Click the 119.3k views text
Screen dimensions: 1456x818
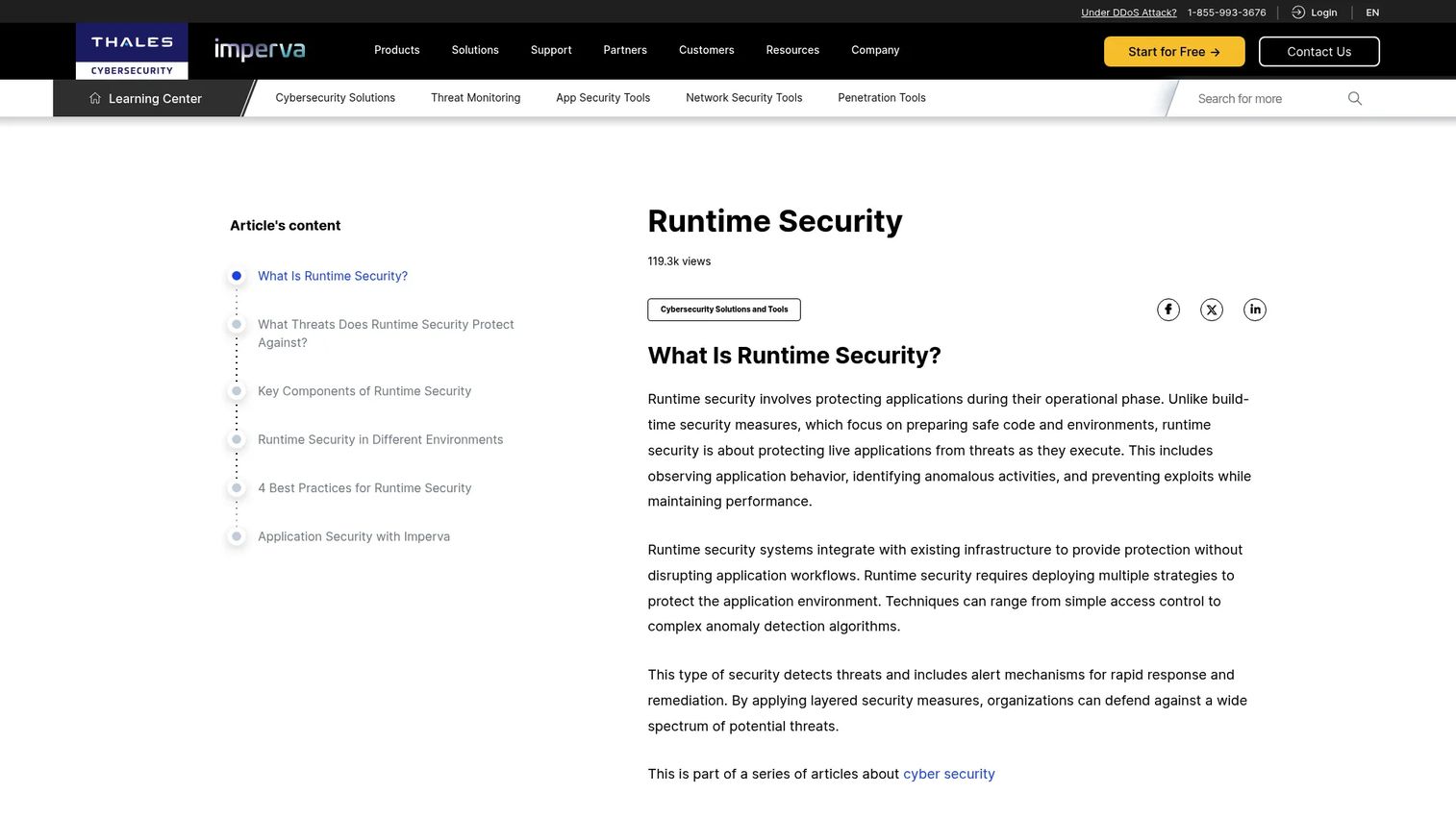click(x=679, y=261)
